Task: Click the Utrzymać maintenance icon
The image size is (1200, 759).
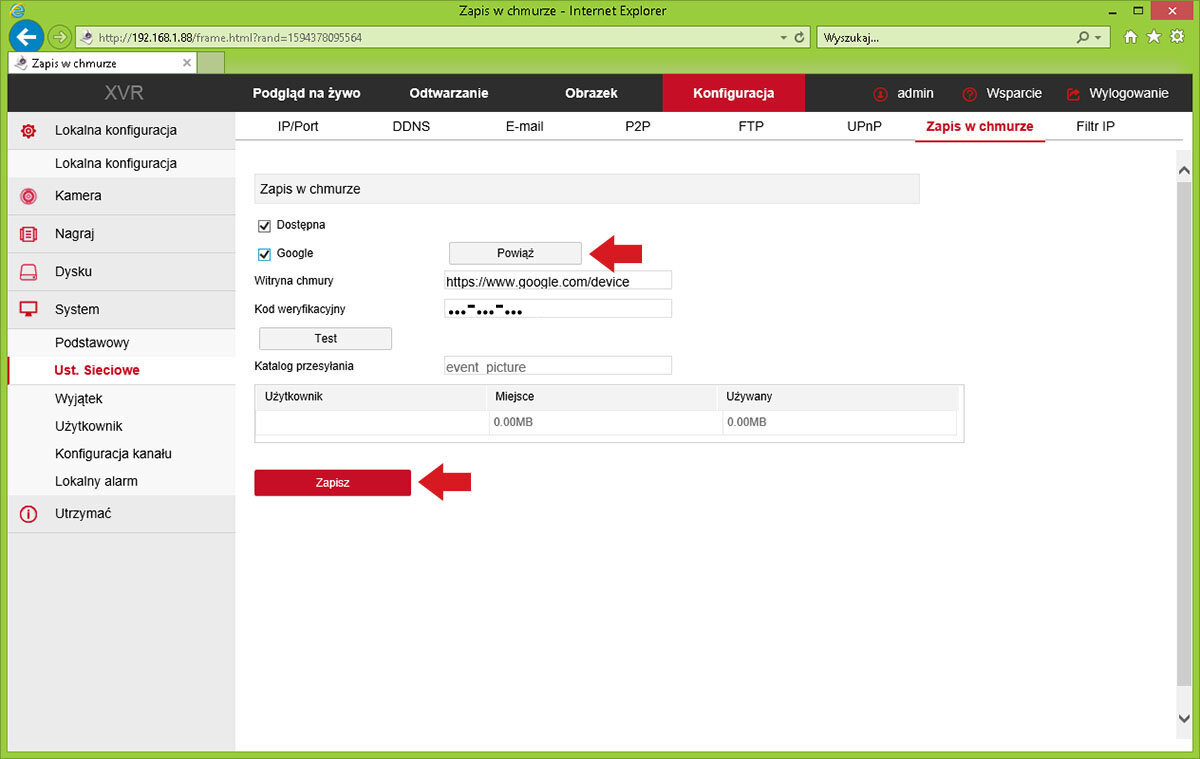Action: point(29,514)
